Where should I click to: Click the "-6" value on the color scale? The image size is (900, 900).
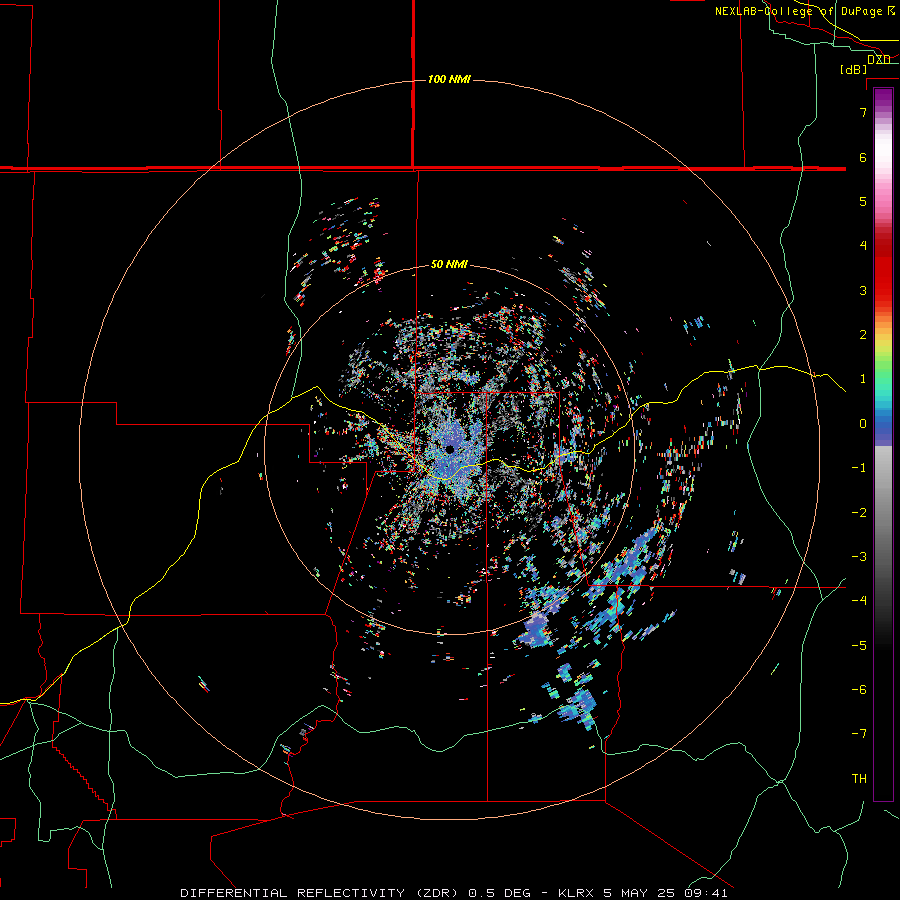[859, 690]
